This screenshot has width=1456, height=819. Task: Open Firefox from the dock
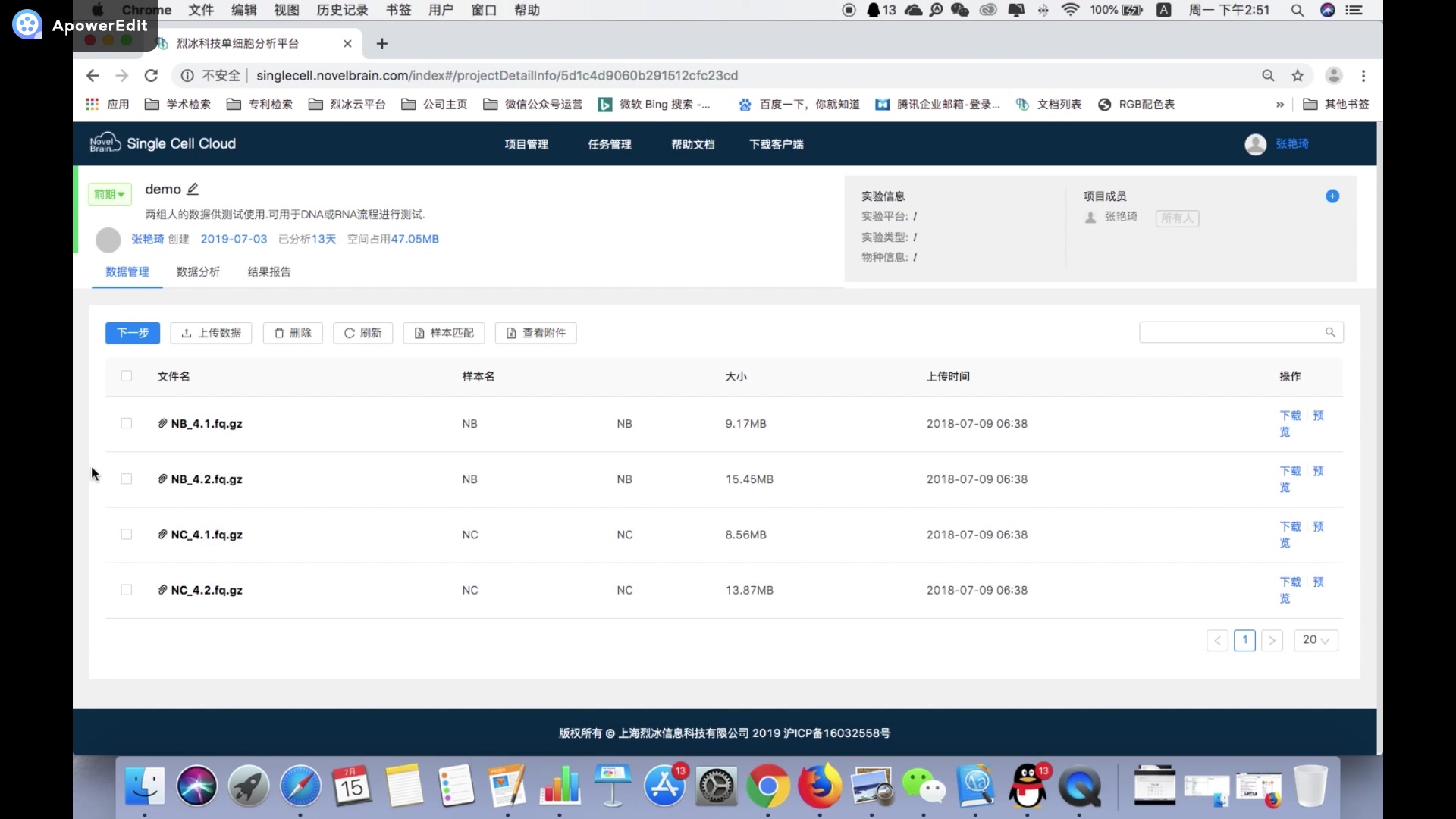pyautogui.click(x=820, y=786)
